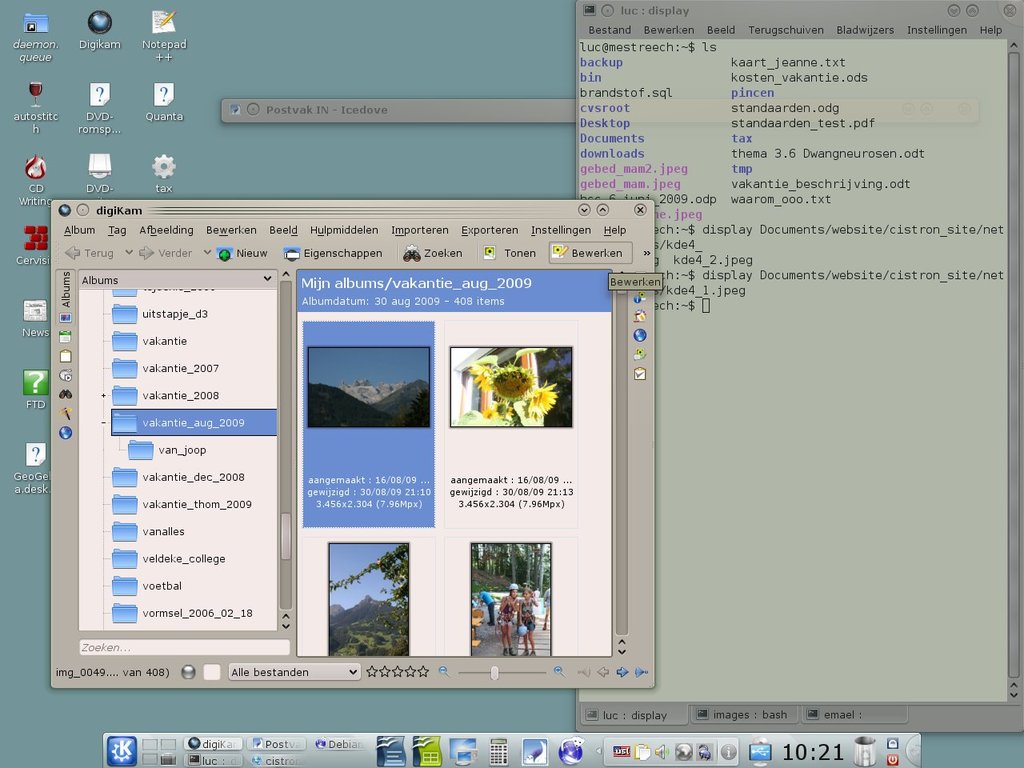Open the Importeren menu
Viewport: 1024px width, 768px height.
[420, 230]
